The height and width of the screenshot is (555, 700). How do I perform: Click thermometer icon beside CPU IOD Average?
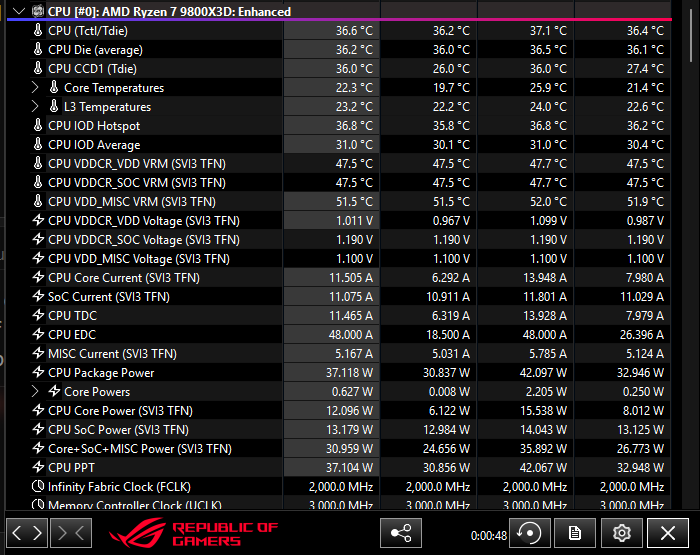pyautogui.click(x=38, y=145)
